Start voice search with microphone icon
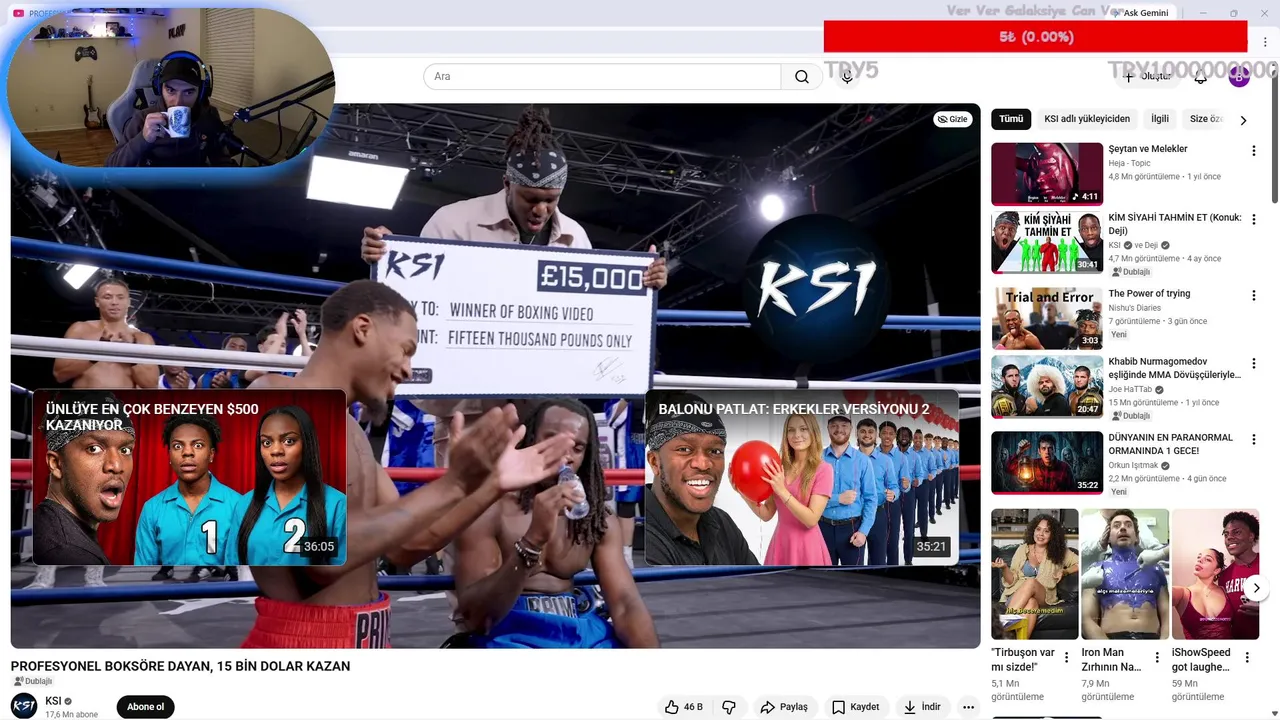Image resolution: width=1280 pixels, height=720 pixels. click(847, 77)
